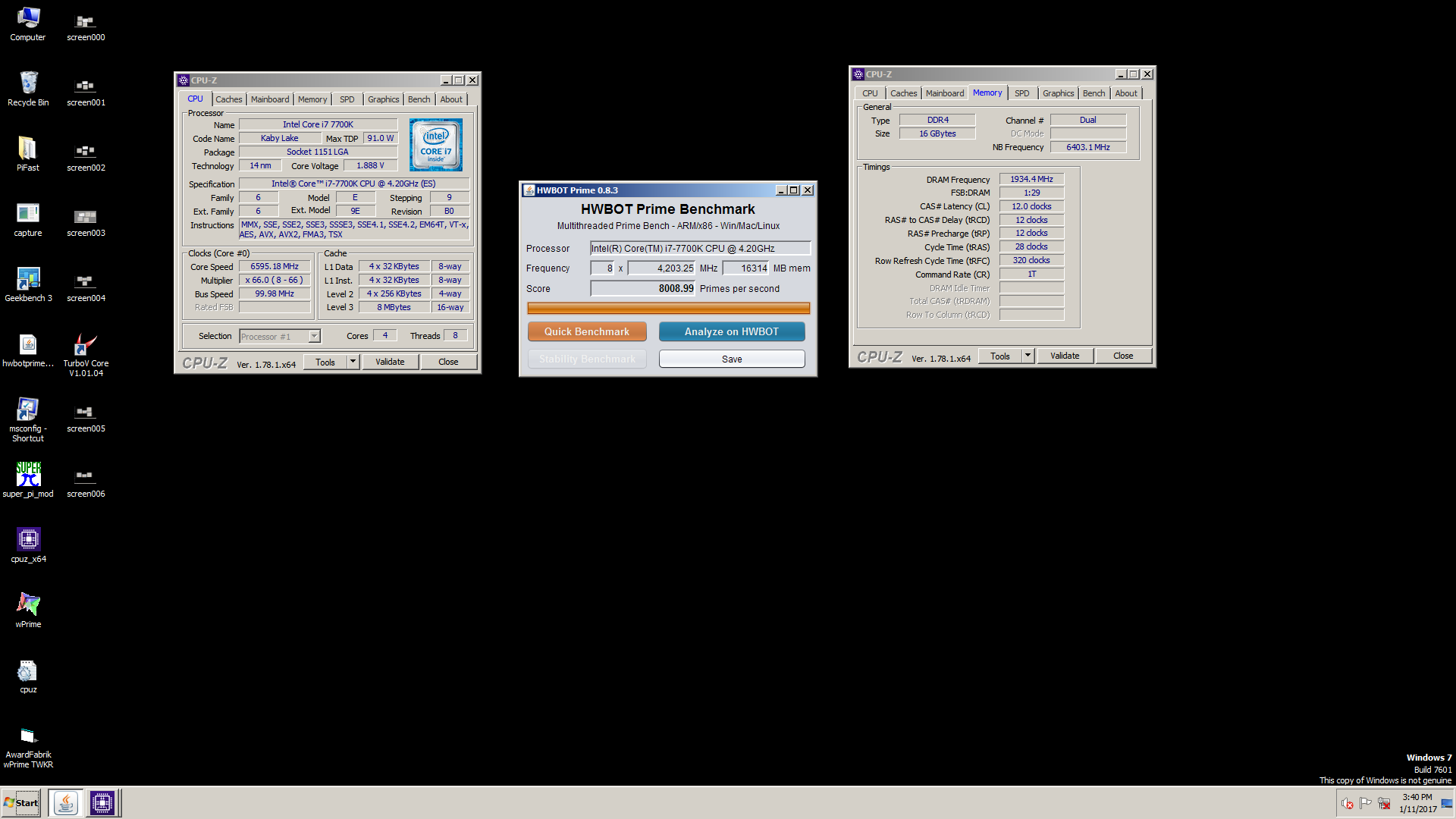1456x819 pixels.
Task: Save the HWBOT Prime result
Action: 732,359
